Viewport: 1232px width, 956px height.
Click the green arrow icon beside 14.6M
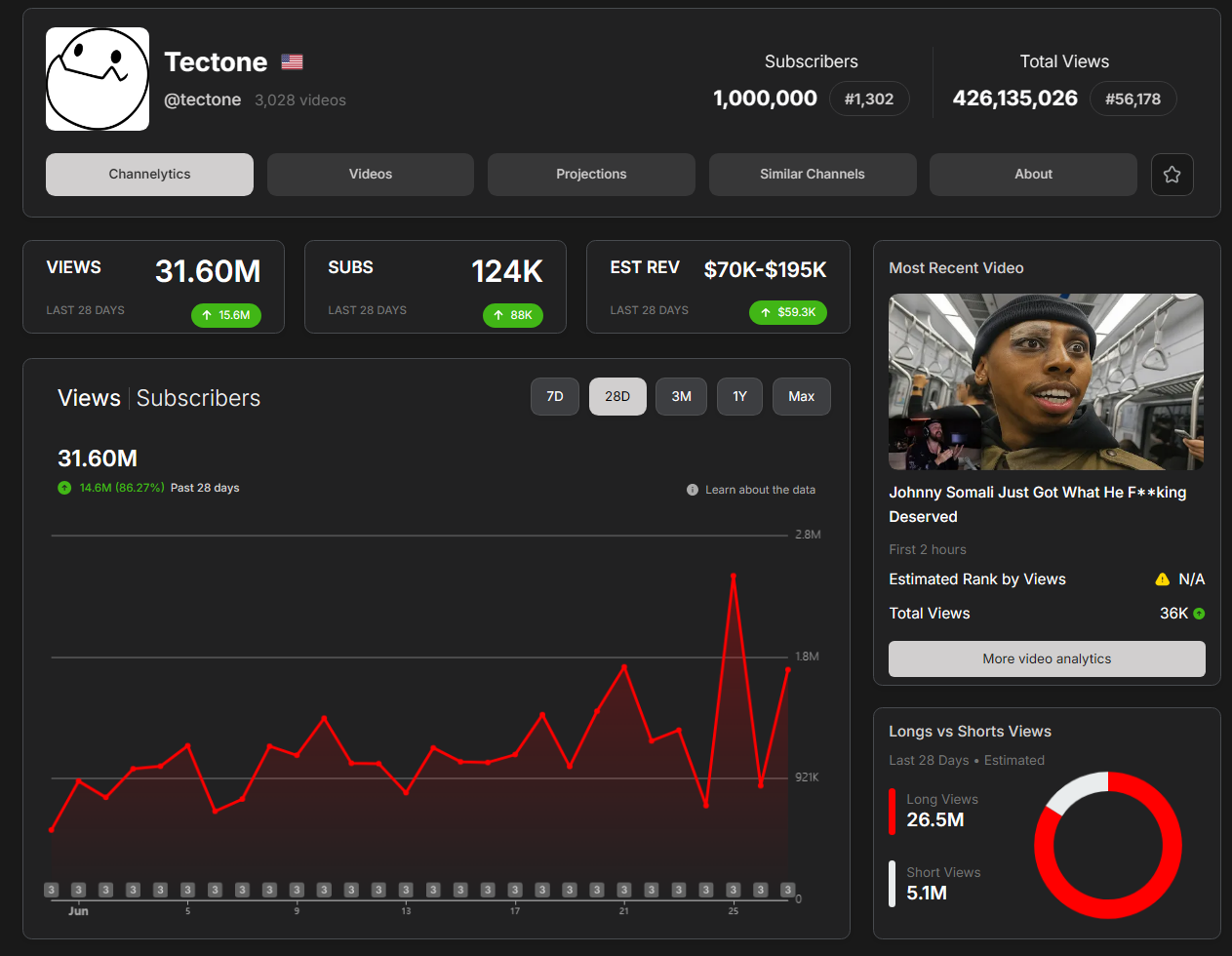pyautogui.click(x=64, y=488)
